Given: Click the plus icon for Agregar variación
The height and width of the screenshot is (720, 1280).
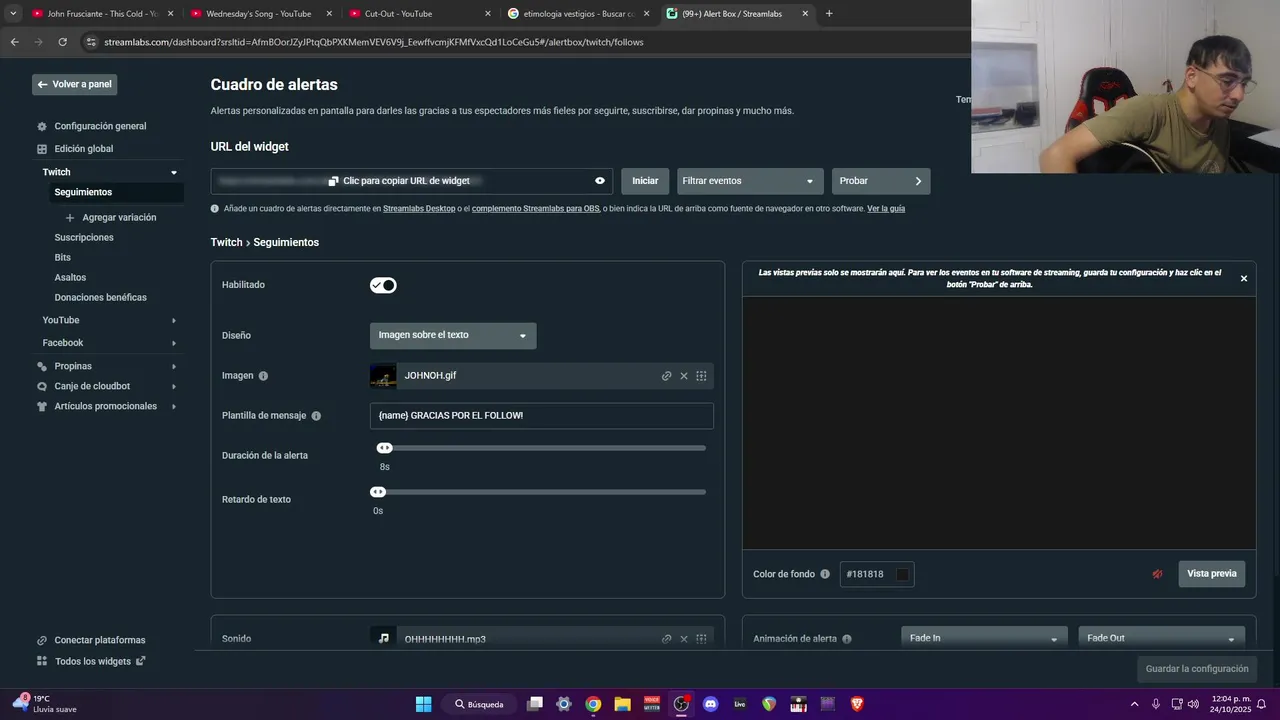Looking at the screenshot, I should click(70, 218).
